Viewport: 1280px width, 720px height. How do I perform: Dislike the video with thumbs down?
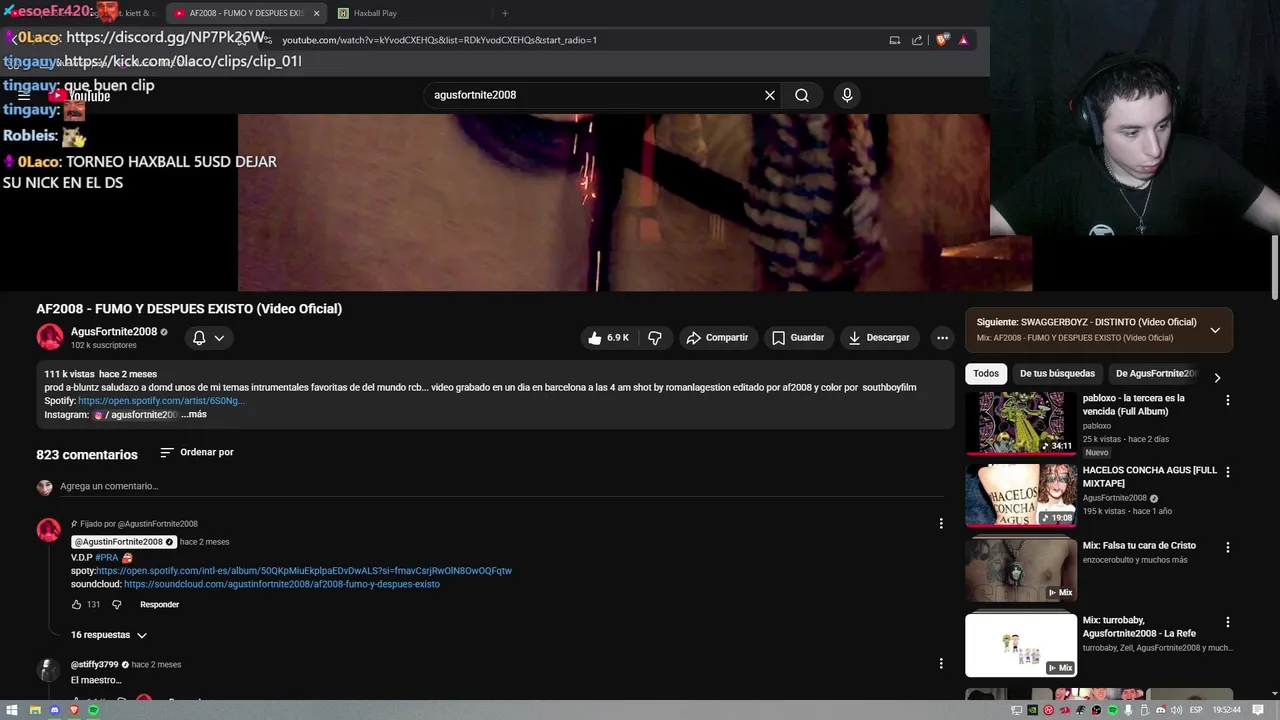tap(655, 338)
